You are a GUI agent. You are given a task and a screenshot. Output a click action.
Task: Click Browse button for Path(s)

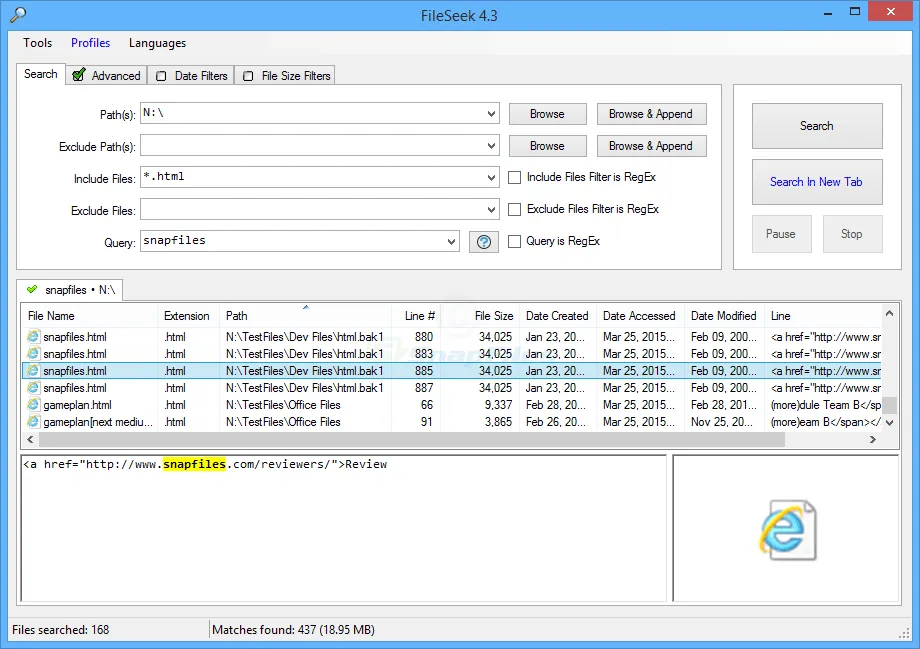pos(547,114)
